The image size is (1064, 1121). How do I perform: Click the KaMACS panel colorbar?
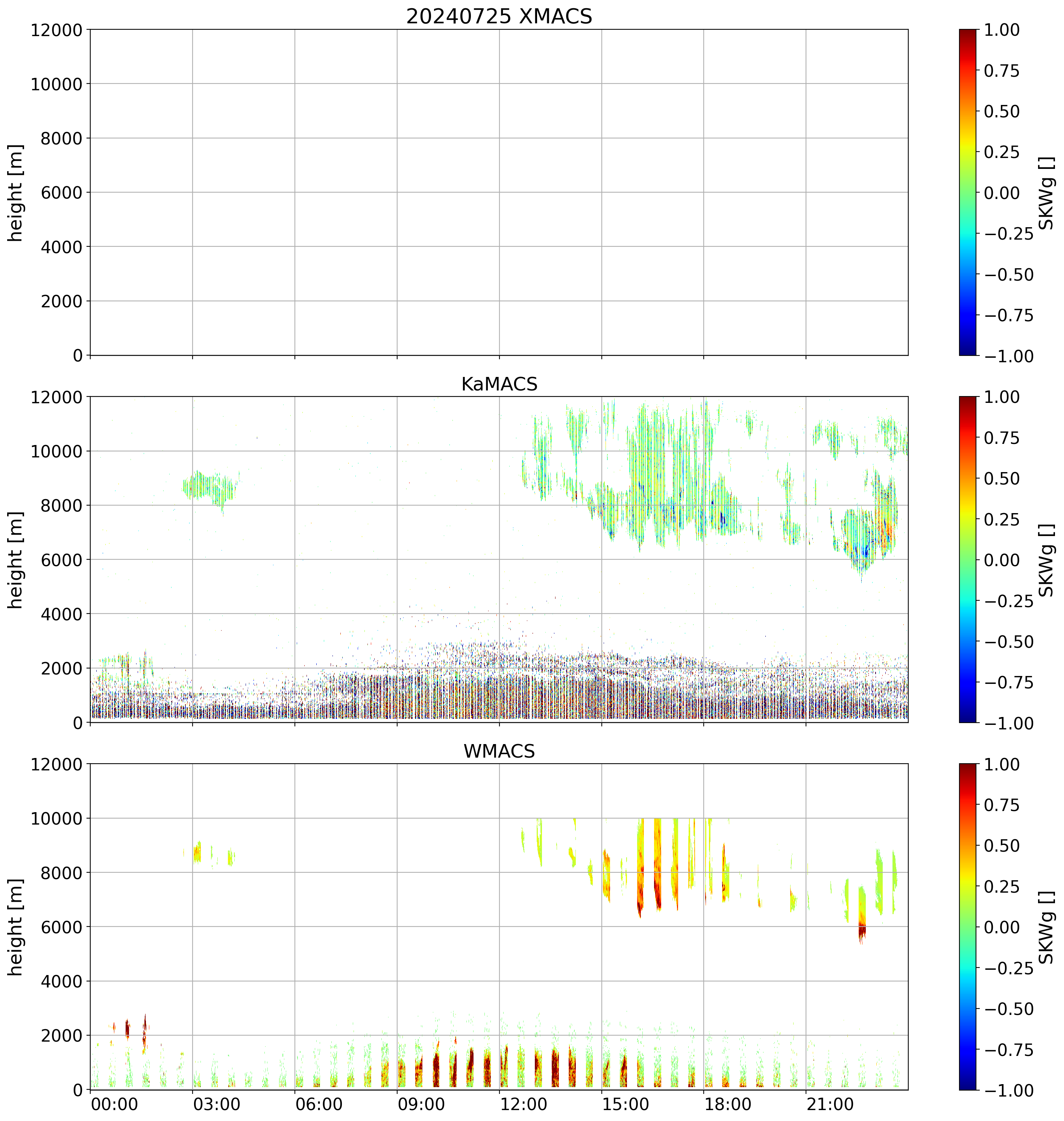pyautogui.click(x=968, y=559)
